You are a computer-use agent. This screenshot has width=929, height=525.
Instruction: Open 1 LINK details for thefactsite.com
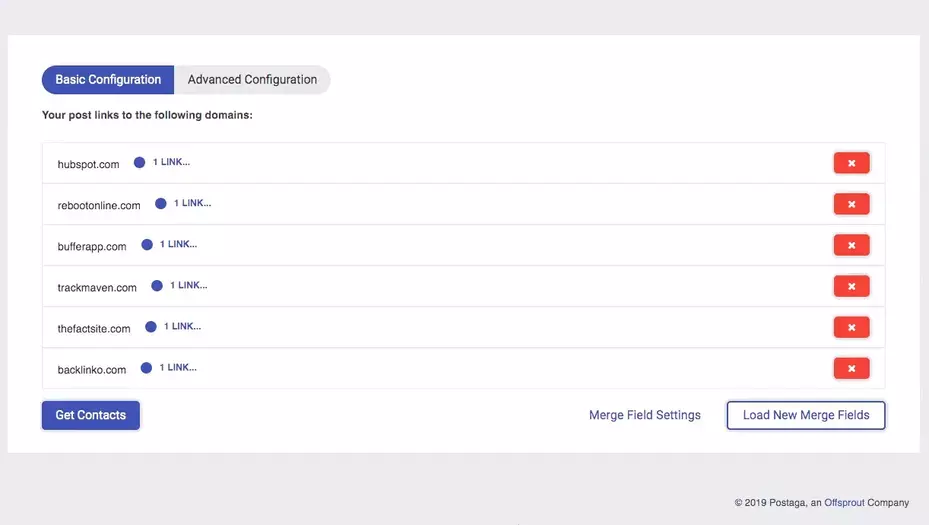coord(182,326)
